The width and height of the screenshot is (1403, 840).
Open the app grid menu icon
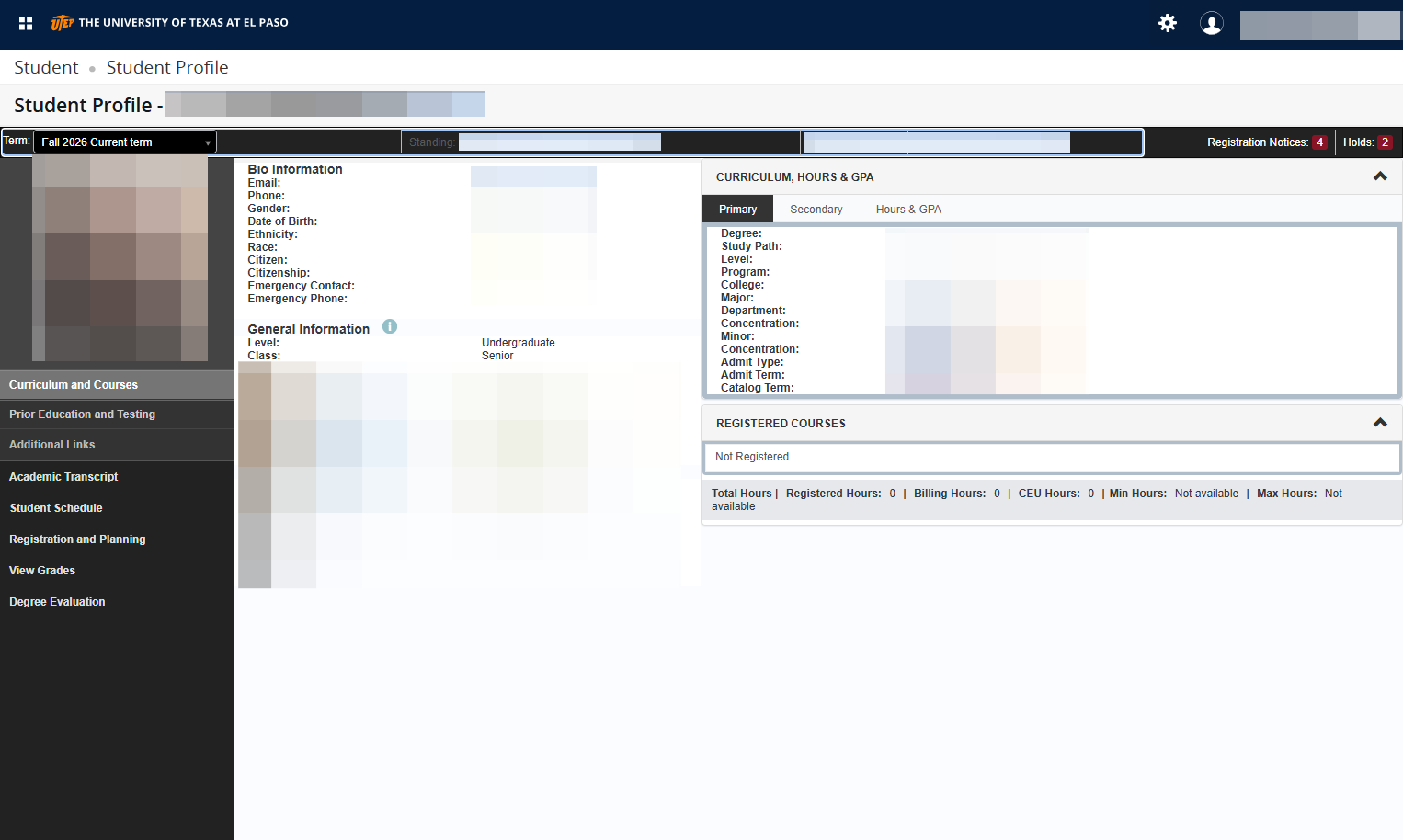point(26,23)
